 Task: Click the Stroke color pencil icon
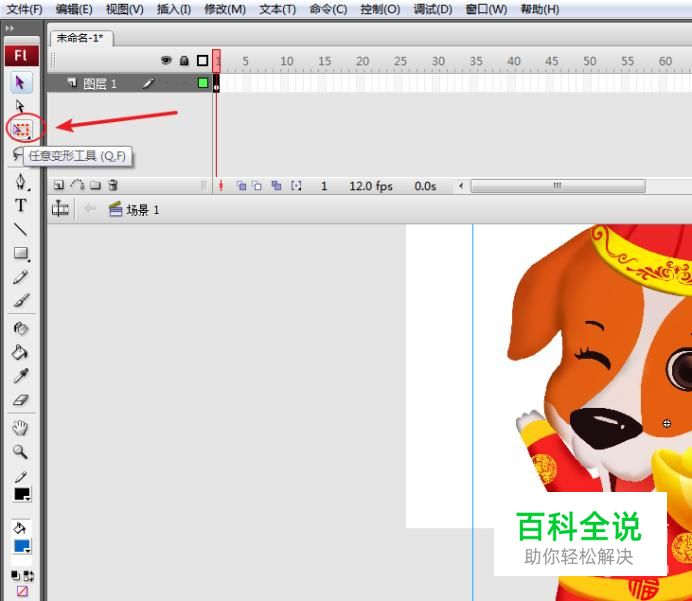point(20,477)
